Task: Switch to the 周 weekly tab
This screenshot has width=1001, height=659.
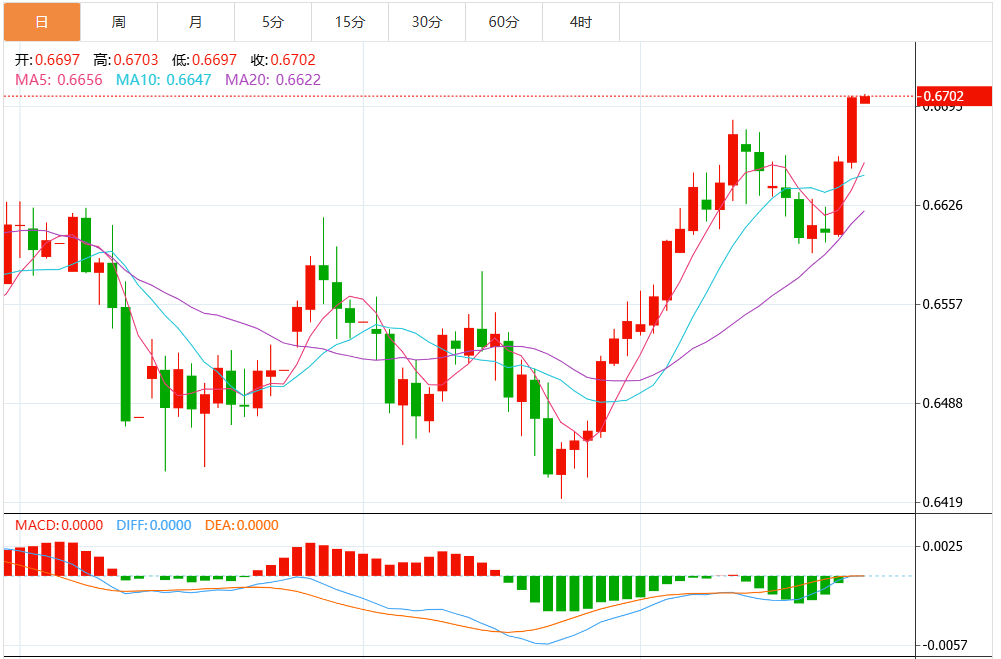Action: point(119,21)
